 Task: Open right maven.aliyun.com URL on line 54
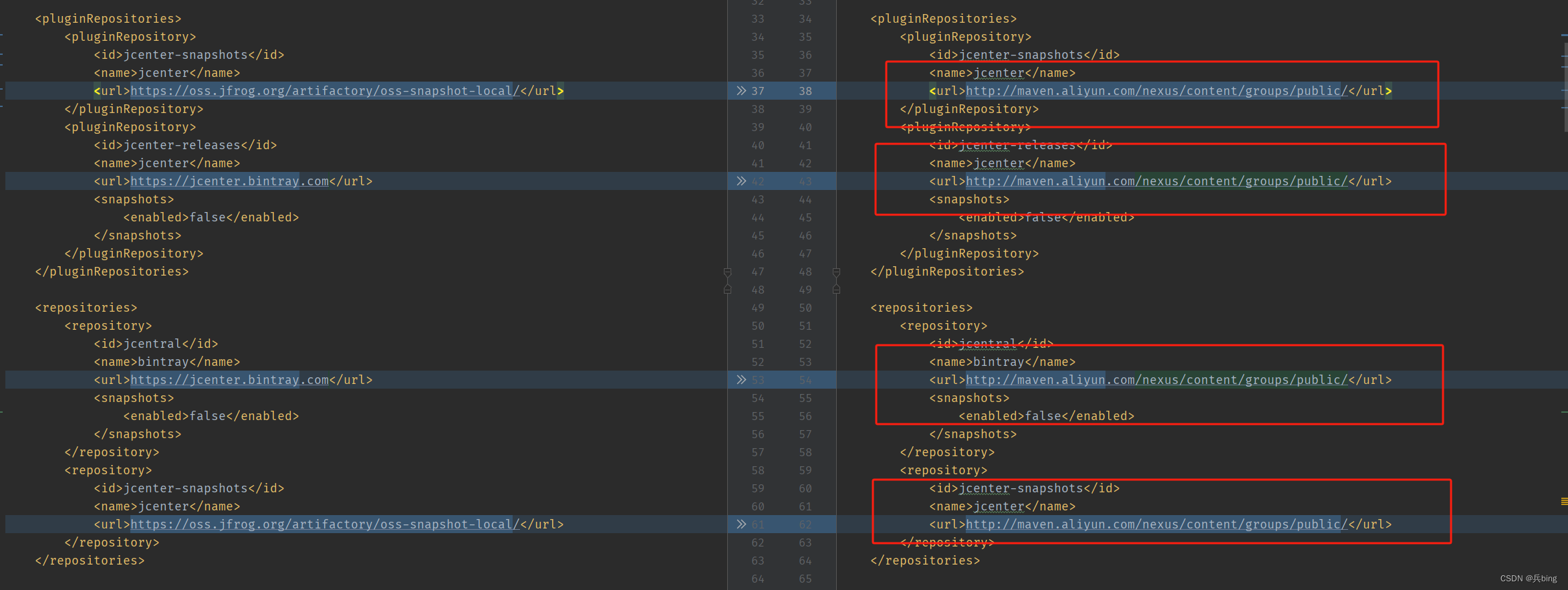1157,380
